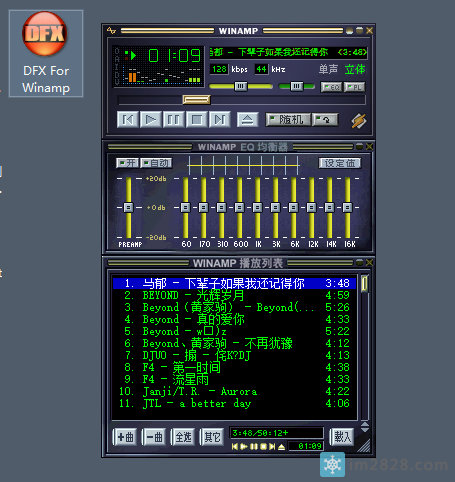Select playlist track 7 starting with DJ
This screenshot has width=455, height=482.
click(x=234, y=355)
